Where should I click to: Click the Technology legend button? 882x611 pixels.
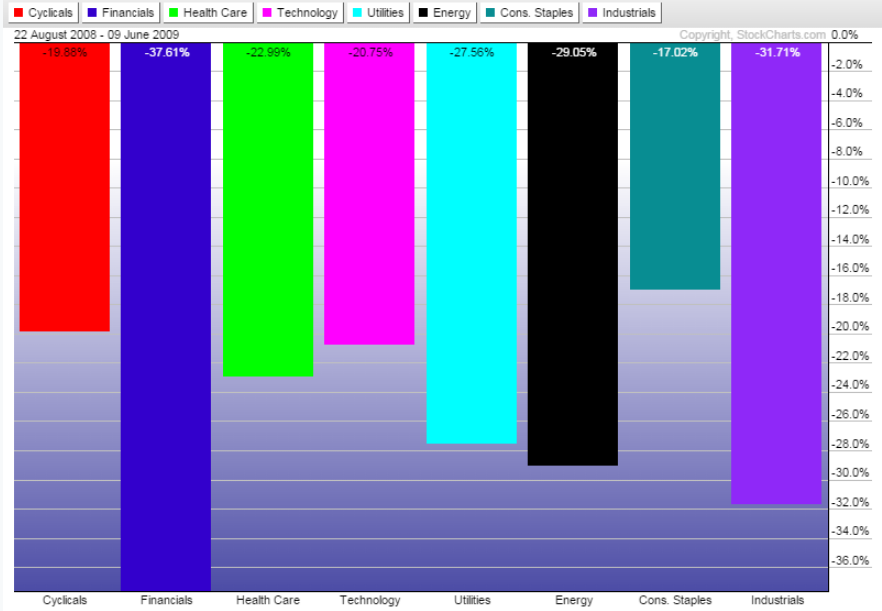point(301,13)
